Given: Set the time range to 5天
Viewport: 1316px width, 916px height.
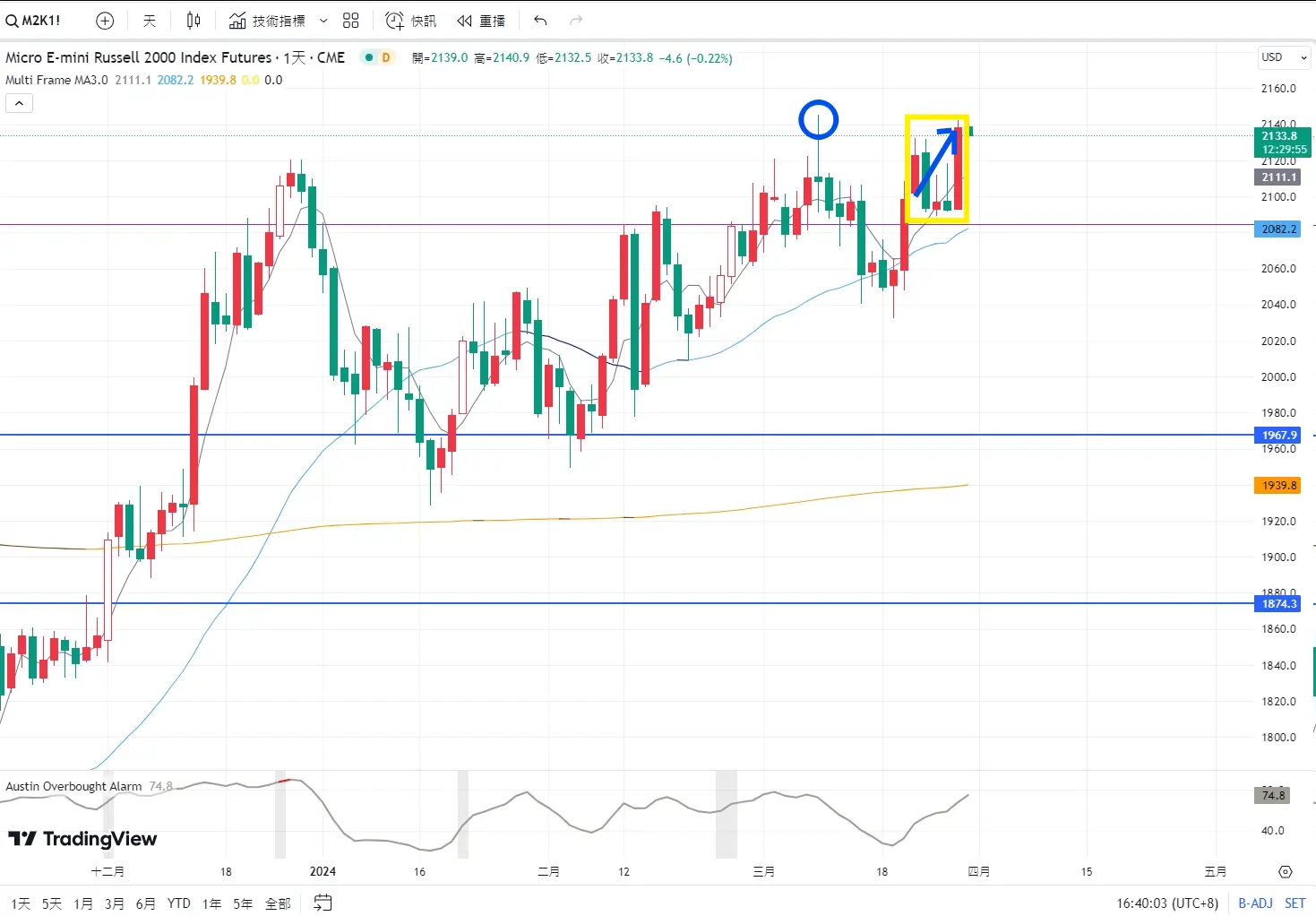Looking at the screenshot, I should [52, 903].
